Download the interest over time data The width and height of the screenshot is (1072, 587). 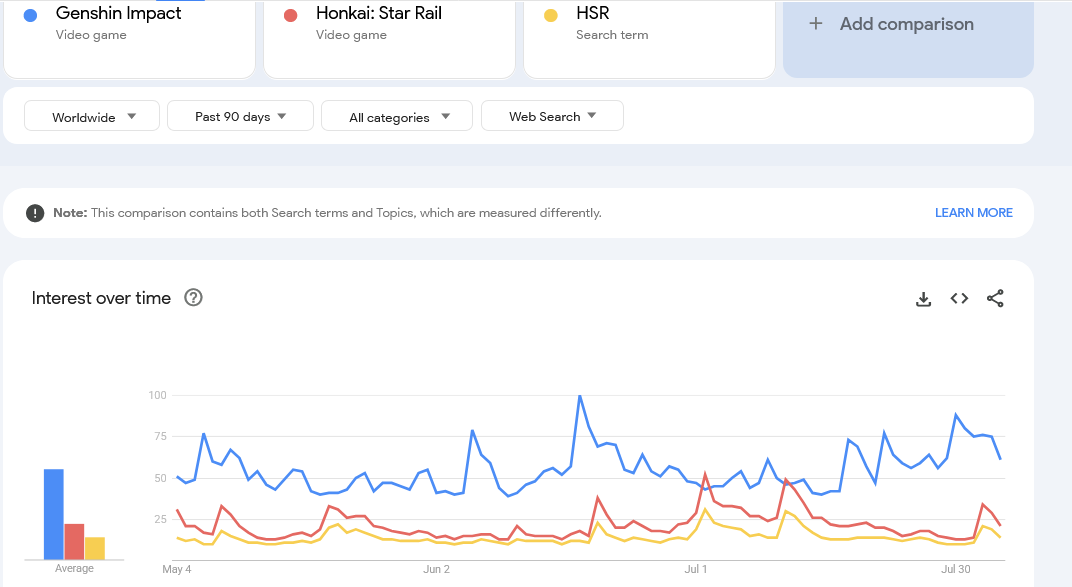pyautogui.click(x=923, y=299)
